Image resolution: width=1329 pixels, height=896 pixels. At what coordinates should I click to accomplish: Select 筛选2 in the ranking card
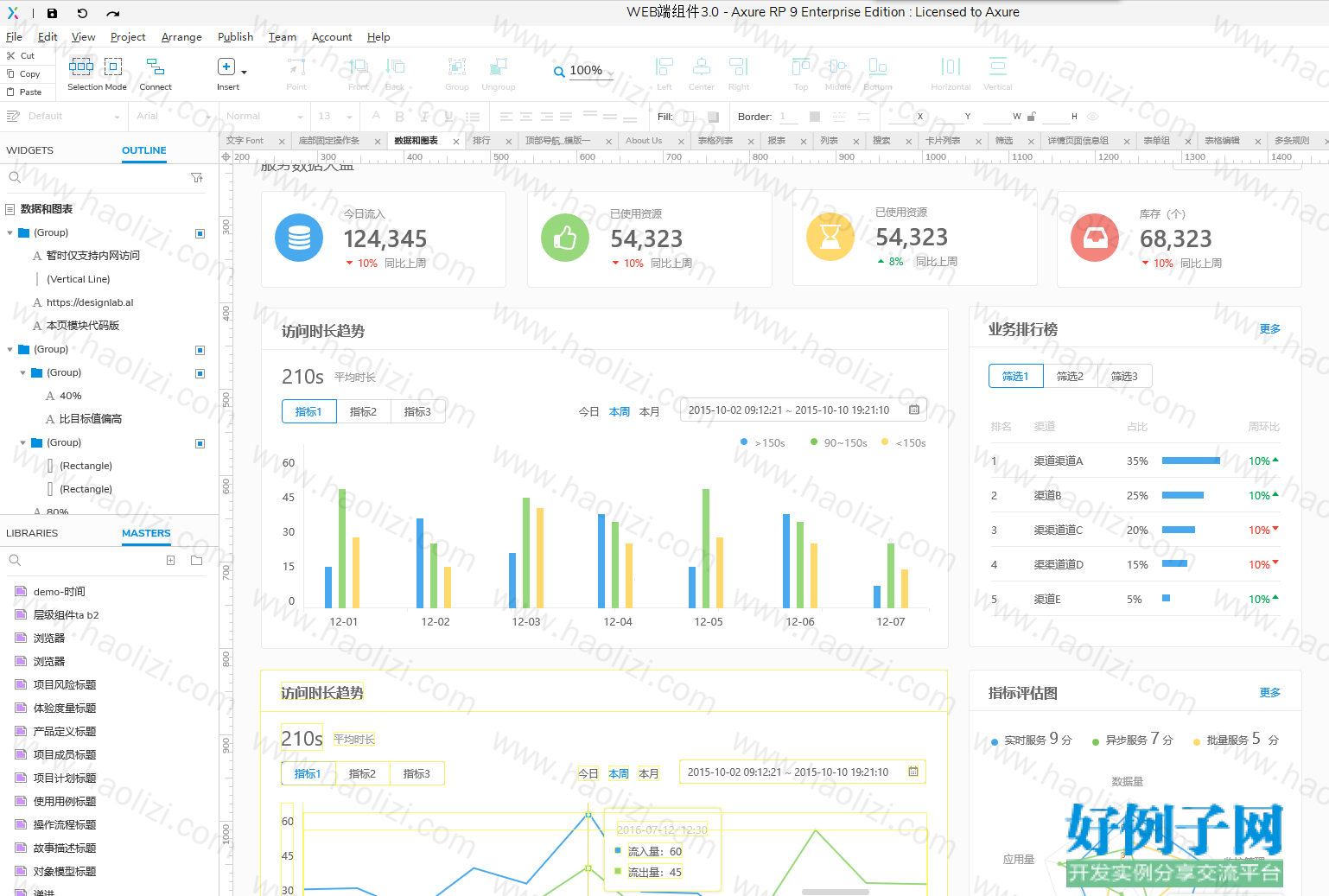[1070, 377]
